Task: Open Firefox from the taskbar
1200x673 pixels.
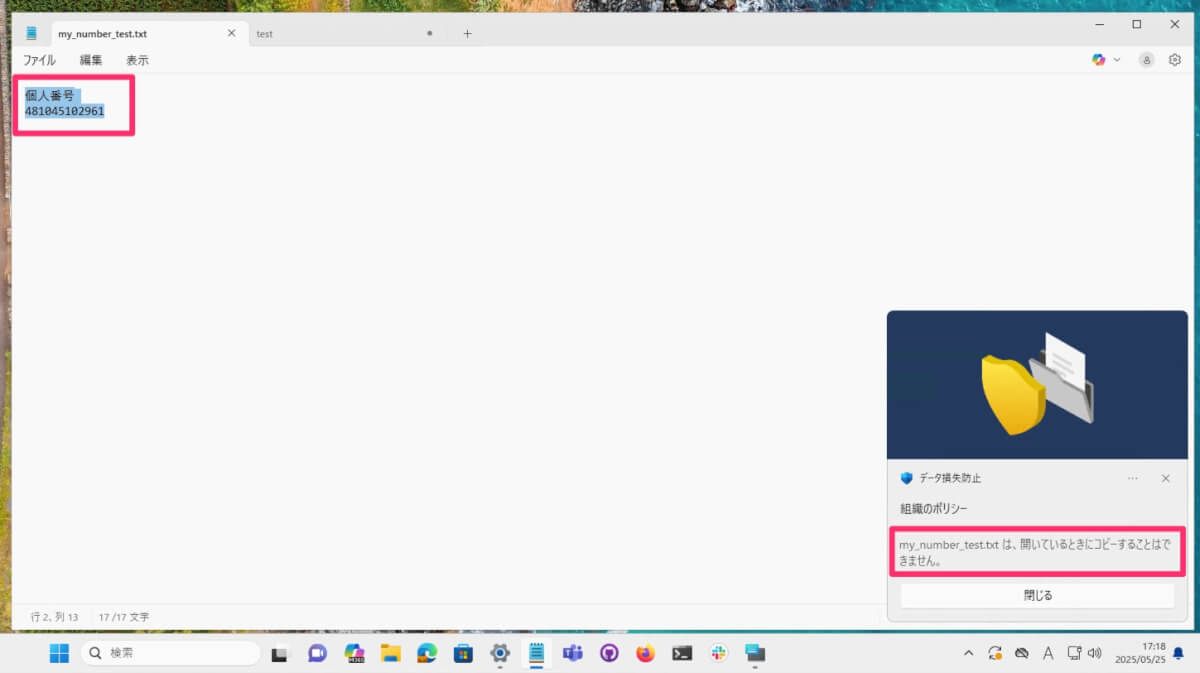Action: coord(645,653)
